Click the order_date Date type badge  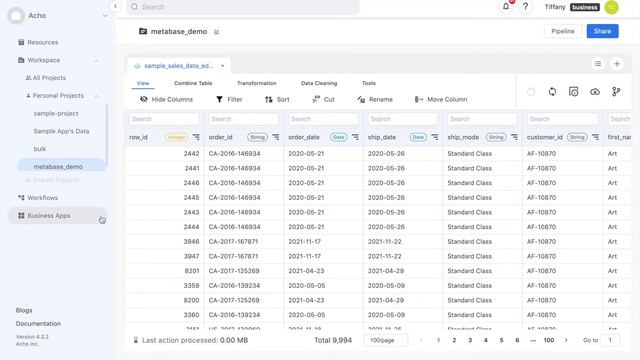point(338,137)
